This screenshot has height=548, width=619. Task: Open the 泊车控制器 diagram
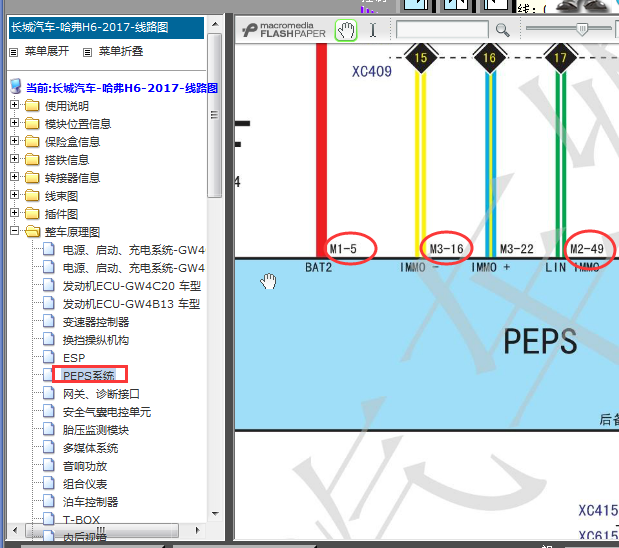pos(90,502)
